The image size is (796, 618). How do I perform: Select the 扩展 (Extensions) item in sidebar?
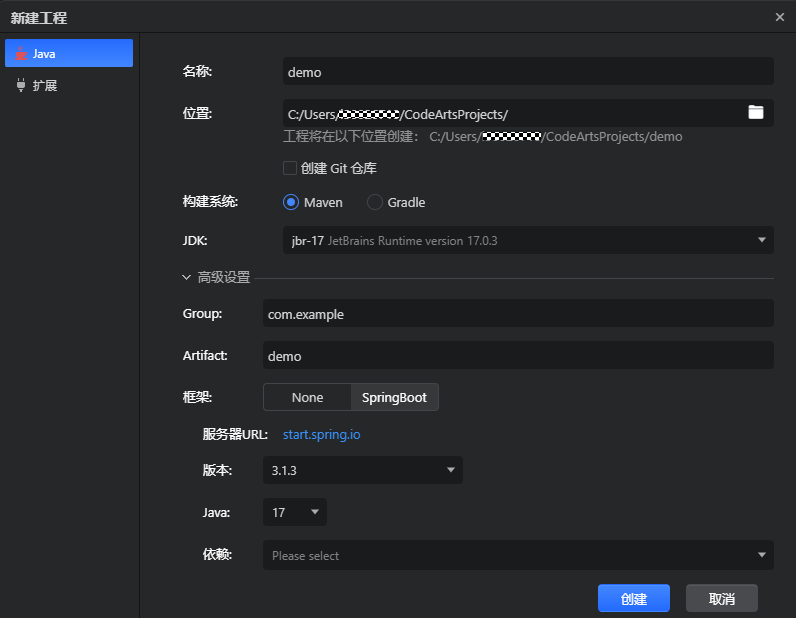click(x=45, y=86)
